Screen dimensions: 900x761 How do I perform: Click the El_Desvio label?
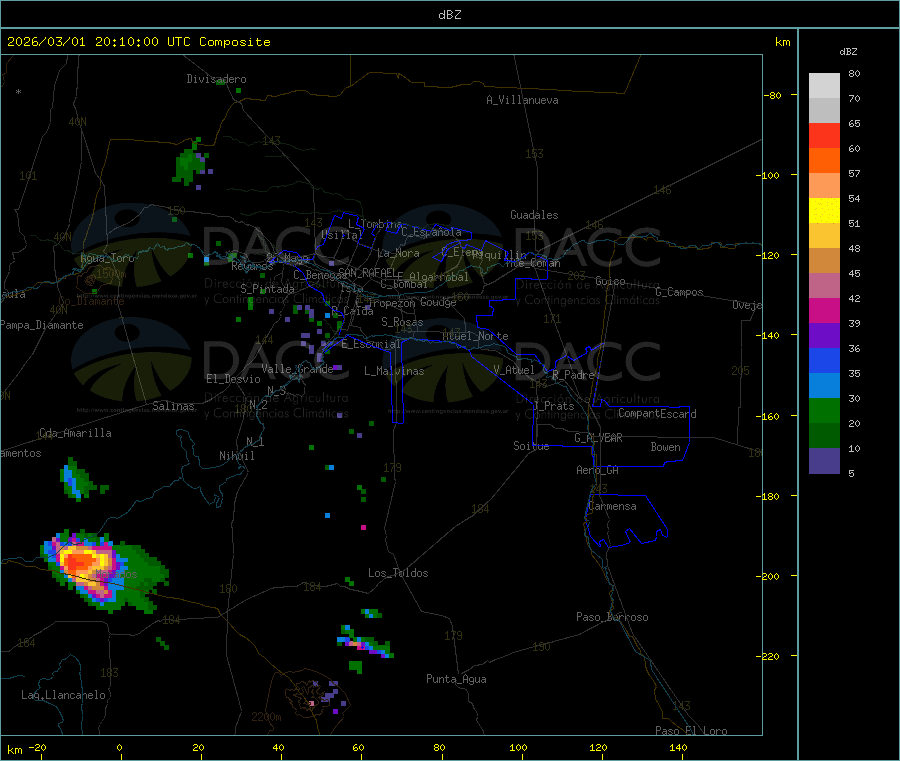pyautogui.click(x=234, y=379)
